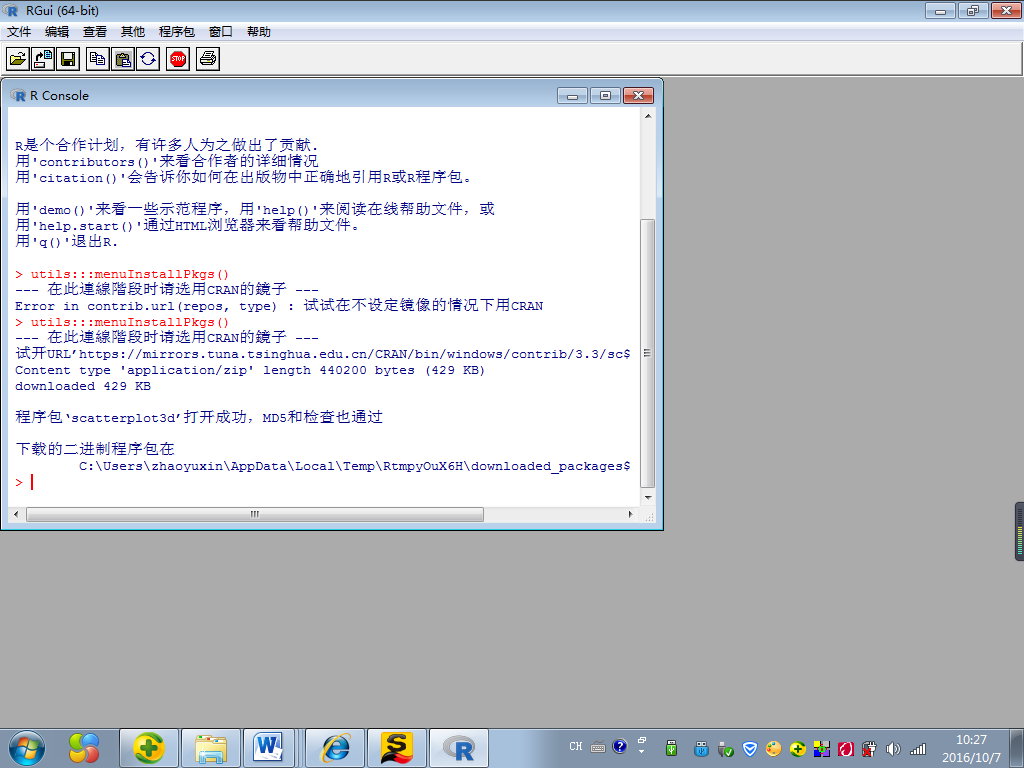This screenshot has height=768, width=1024.
Task: Click the language bar help question icon
Action: [620, 746]
